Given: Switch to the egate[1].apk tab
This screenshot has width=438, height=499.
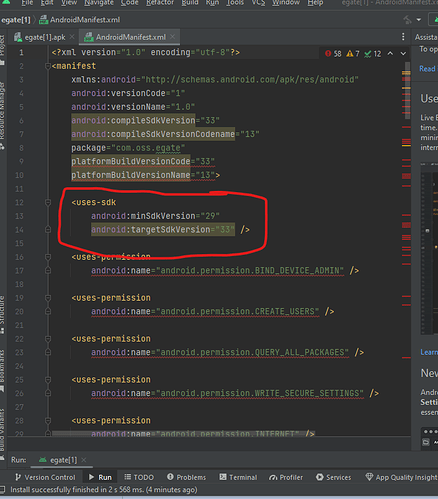Looking at the screenshot, I should tap(40, 37).
